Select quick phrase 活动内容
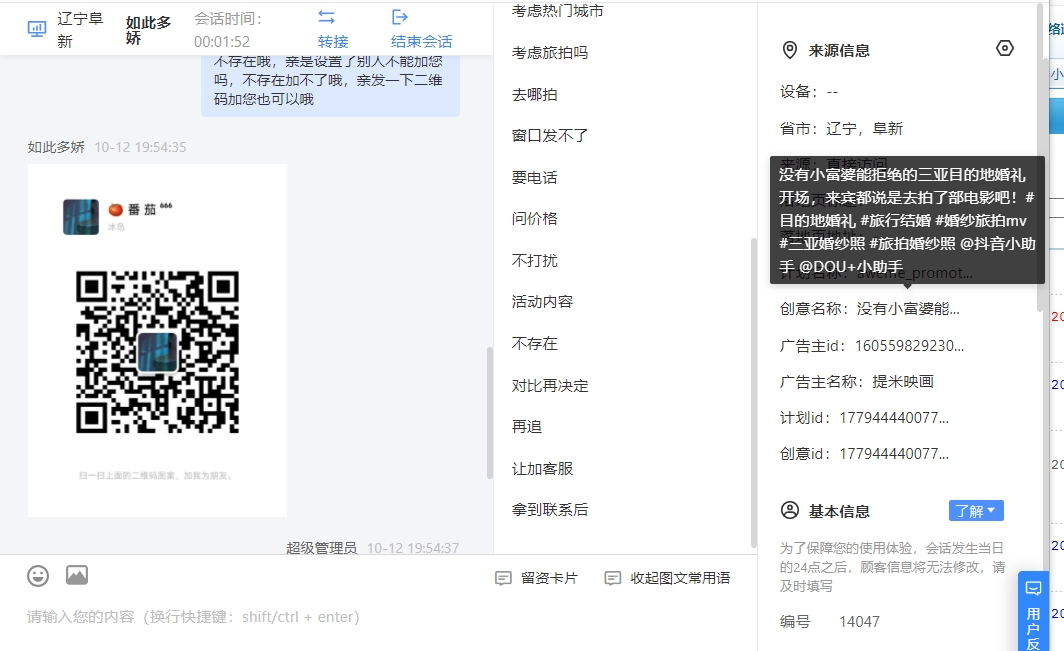This screenshot has width=1064, height=651. click(542, 301)
